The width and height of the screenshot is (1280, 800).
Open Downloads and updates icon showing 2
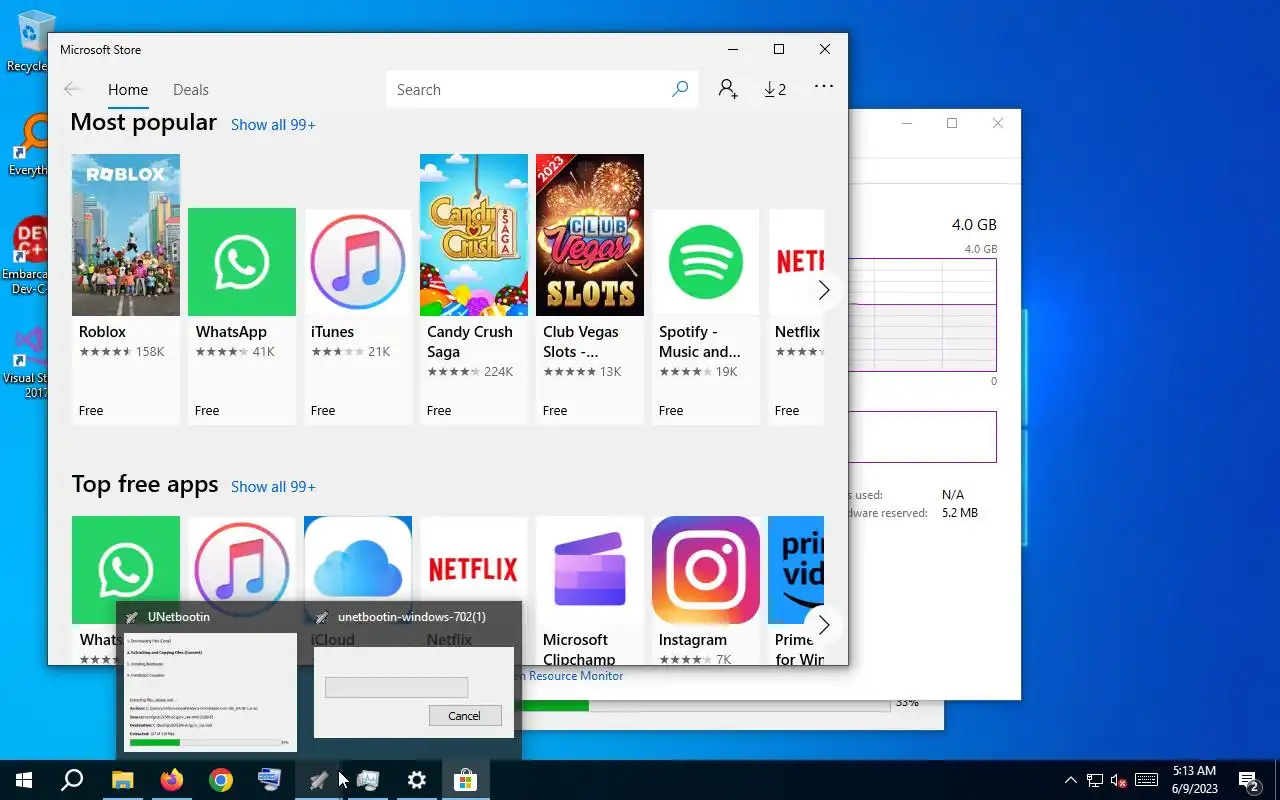point(775,89)
